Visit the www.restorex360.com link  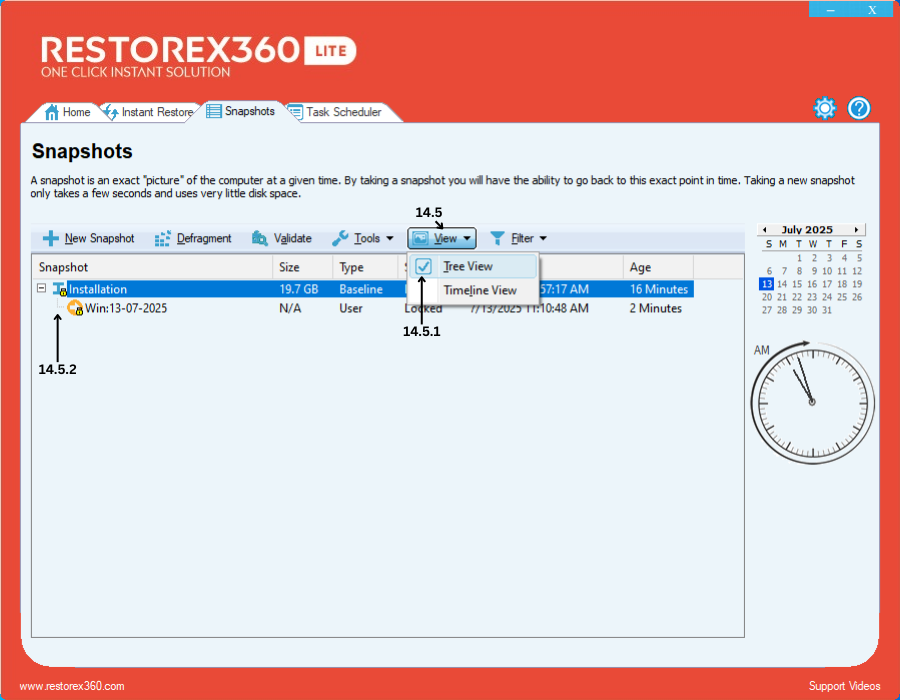tap(72, 686)
